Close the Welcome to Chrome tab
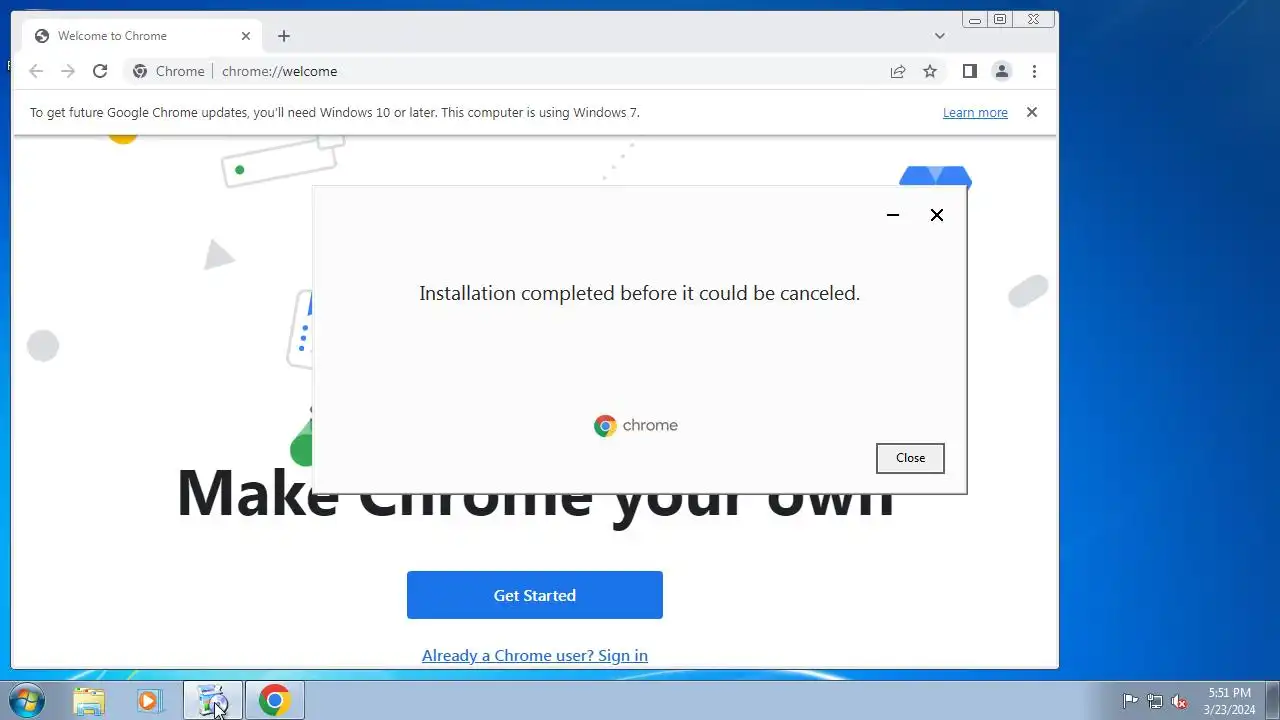This screenshot has height=720, width=1280. click(x=246, y=36)
